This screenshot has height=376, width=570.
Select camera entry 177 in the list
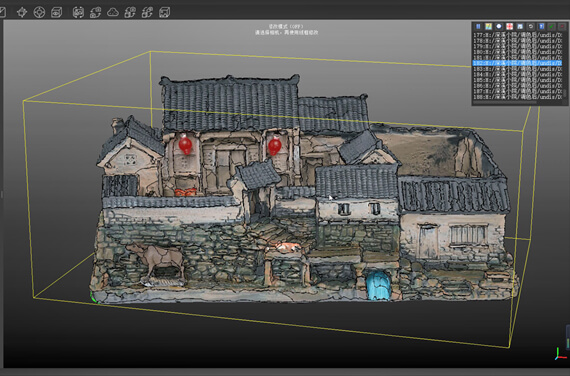[x=517, y=35]
